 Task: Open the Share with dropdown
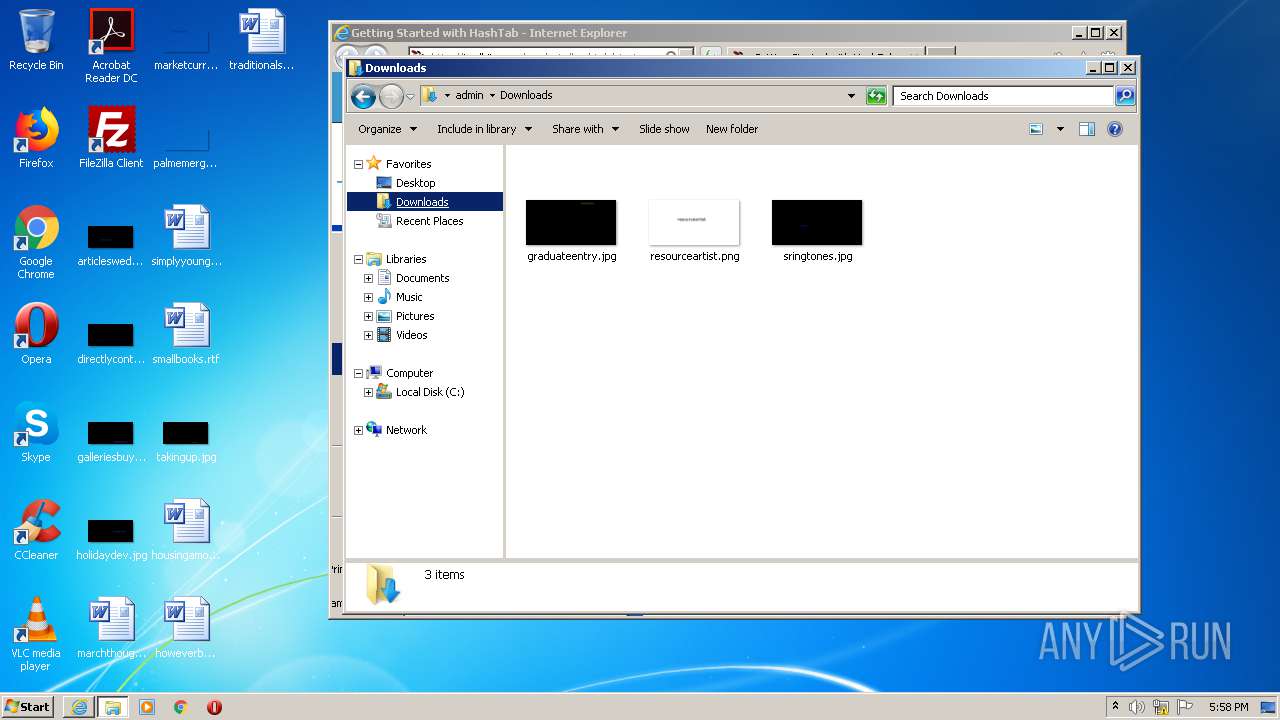point(586,129)
